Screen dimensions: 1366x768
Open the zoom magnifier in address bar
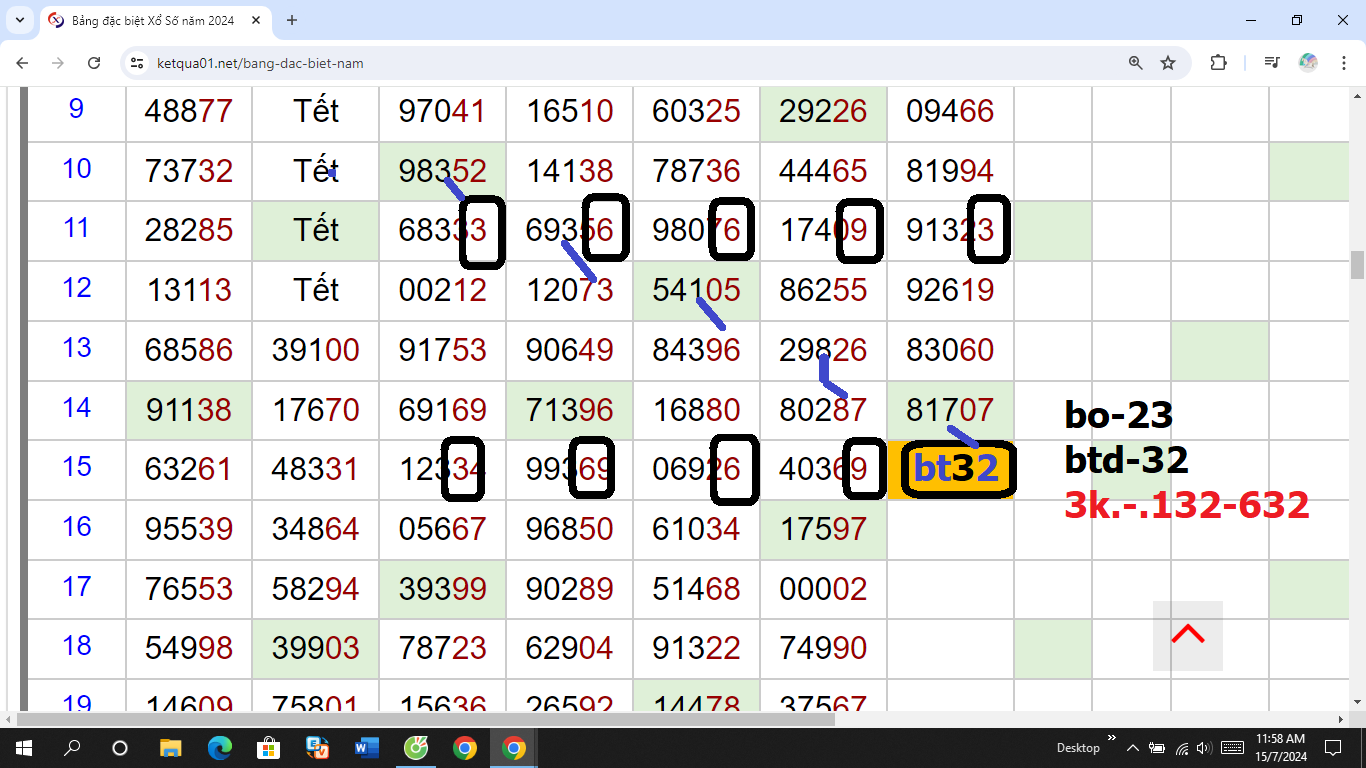click(x=1135, y=63)
